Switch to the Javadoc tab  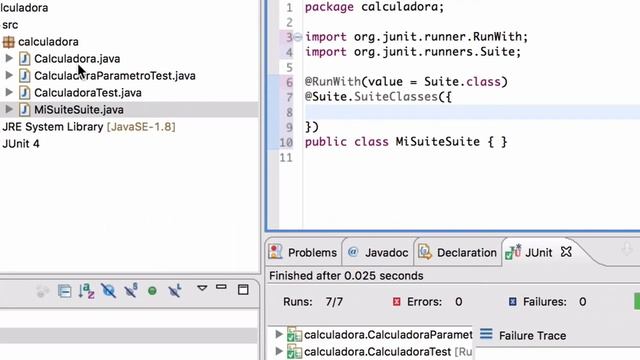point(386,253)
